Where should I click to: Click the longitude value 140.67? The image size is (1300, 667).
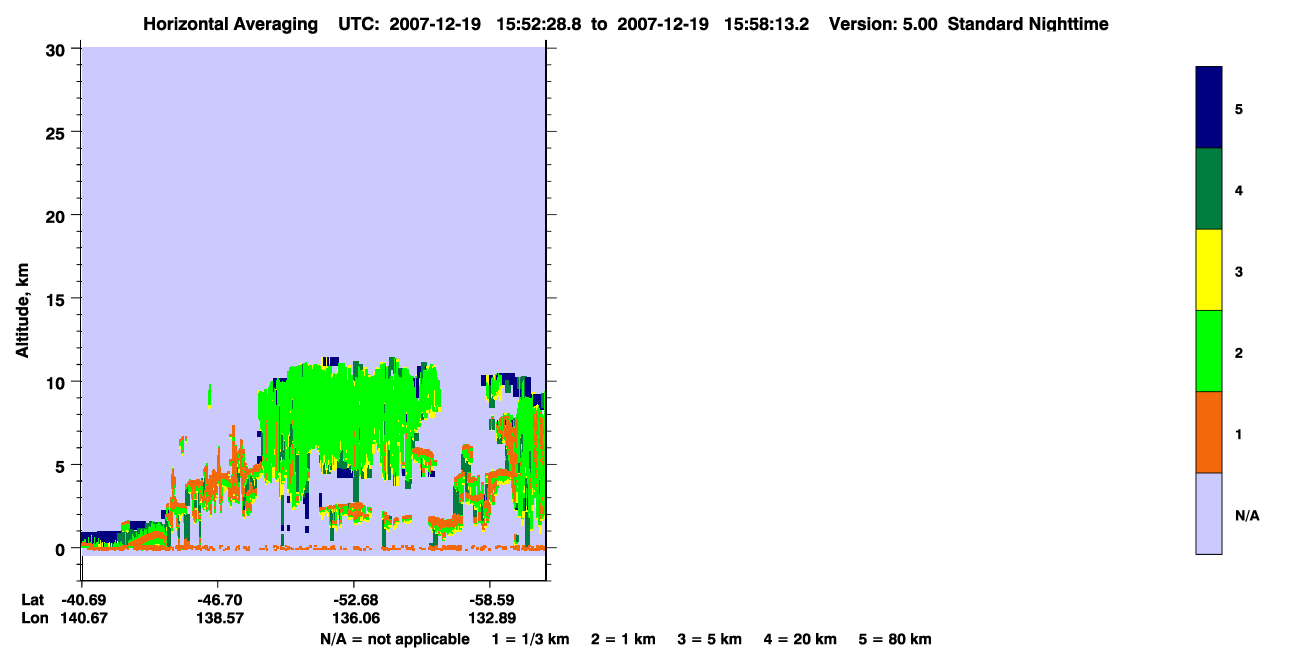(x=84, y=618)
